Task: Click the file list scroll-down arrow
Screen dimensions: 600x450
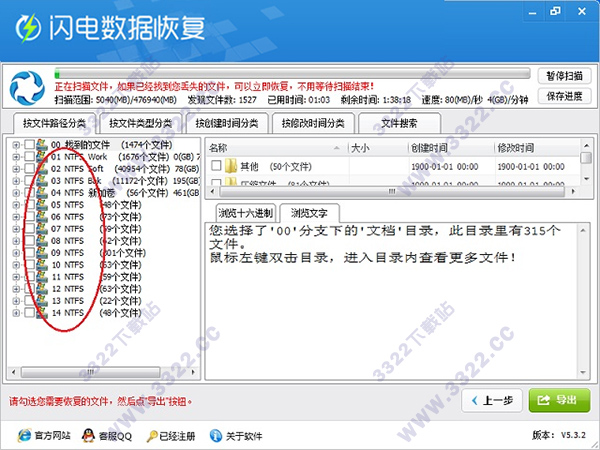Action: tap(585, 179)
